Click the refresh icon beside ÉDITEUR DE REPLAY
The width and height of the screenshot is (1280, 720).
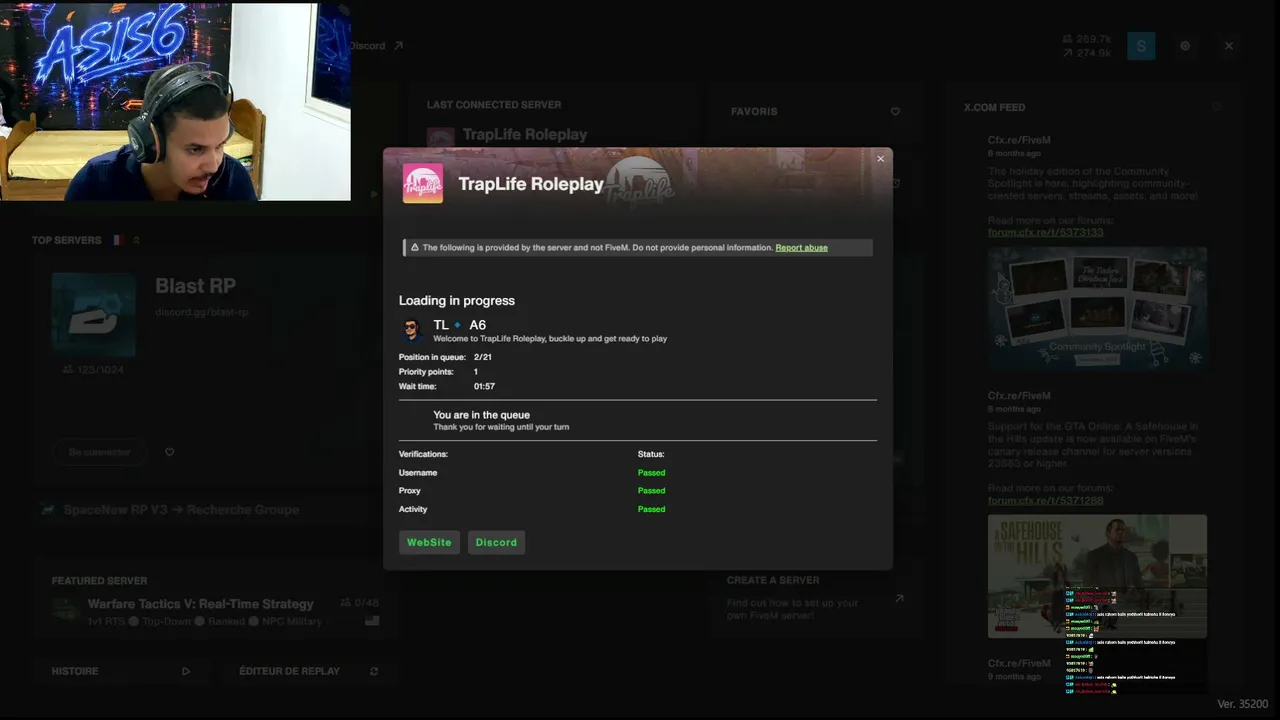coord(374,671)
